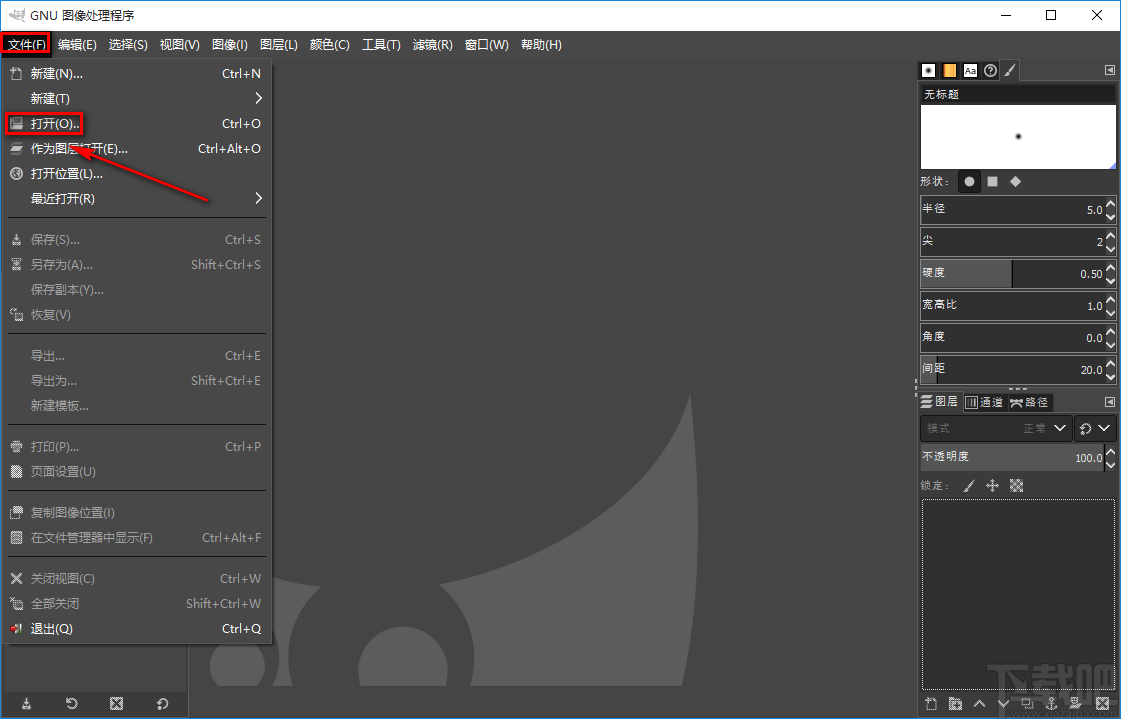Adjust the 间距 spacing slider
Screen dimensions: 1121x719
[x=1012, y=370]
